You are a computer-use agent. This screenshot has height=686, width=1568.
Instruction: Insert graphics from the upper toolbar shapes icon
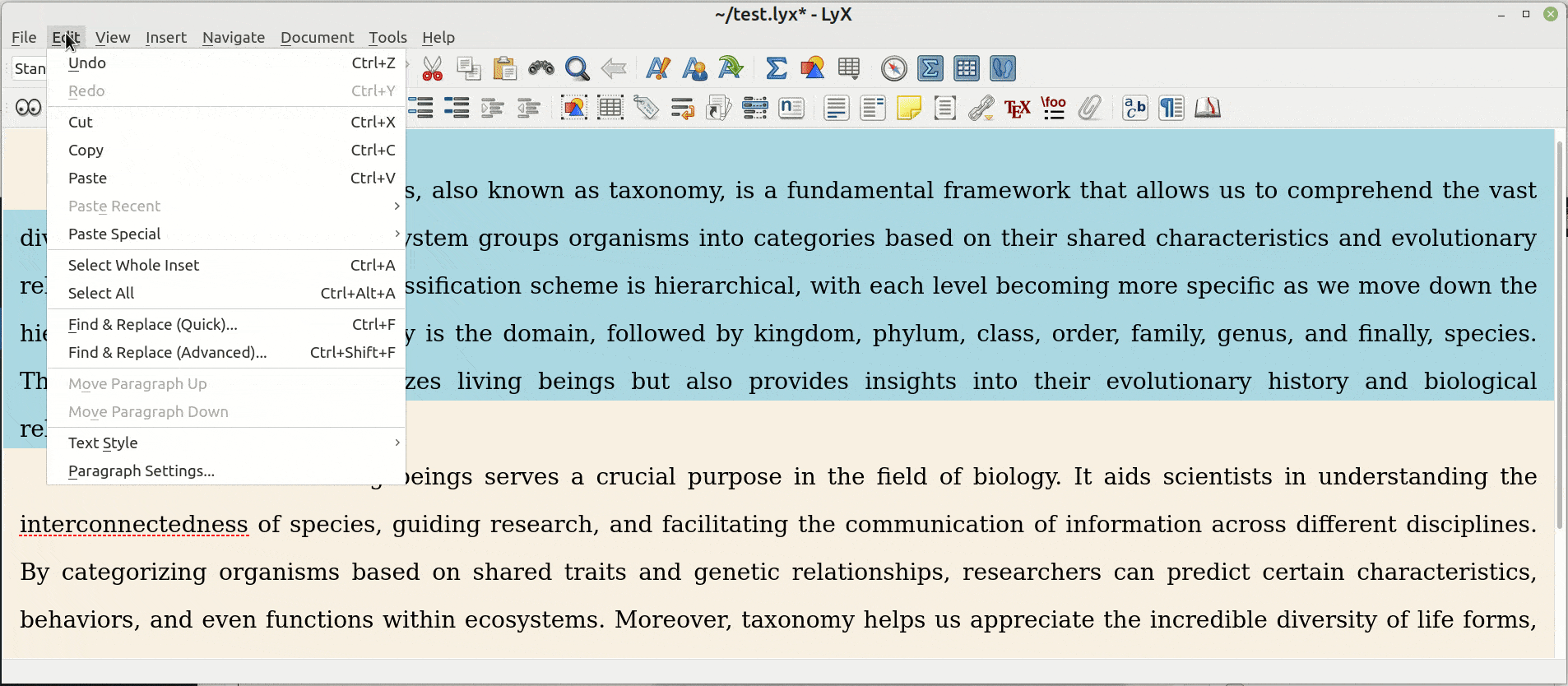click(x=812, y=68)
